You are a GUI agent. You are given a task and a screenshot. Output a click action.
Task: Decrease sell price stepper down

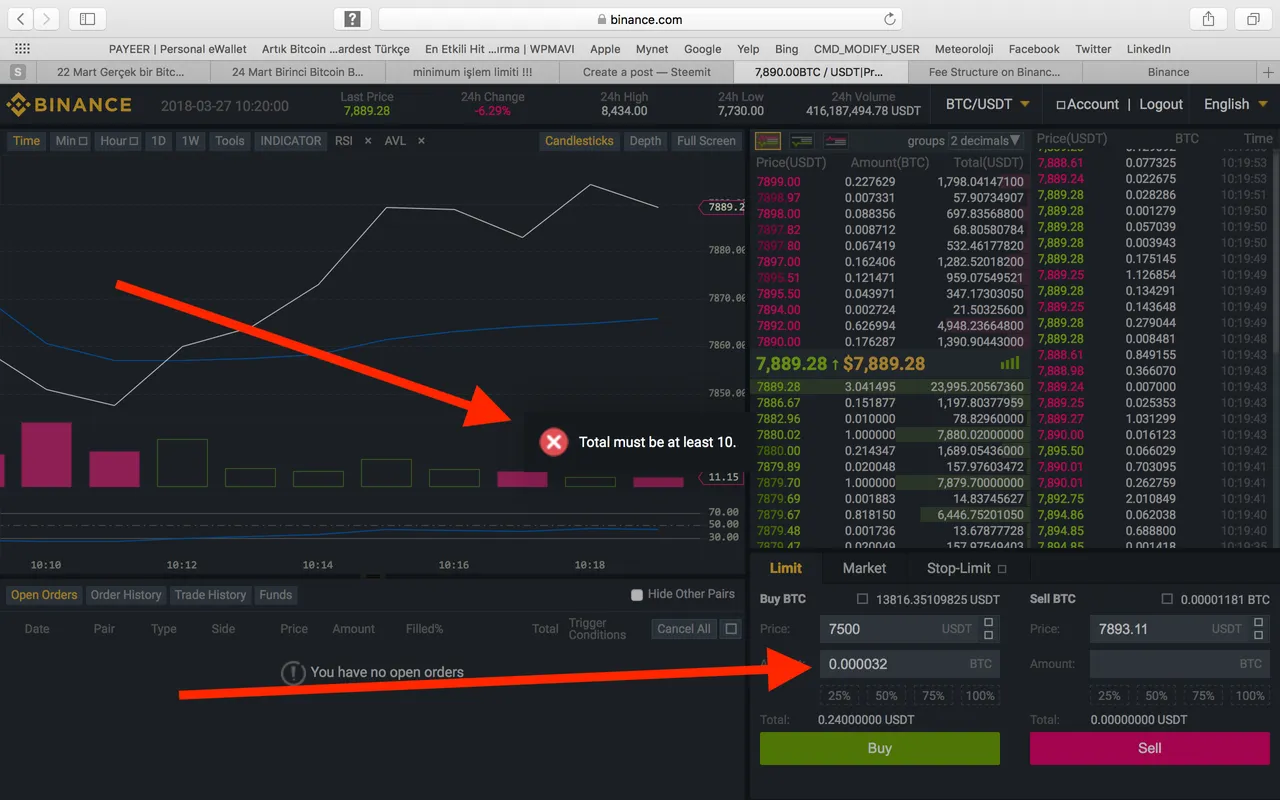click(1259, 635)
